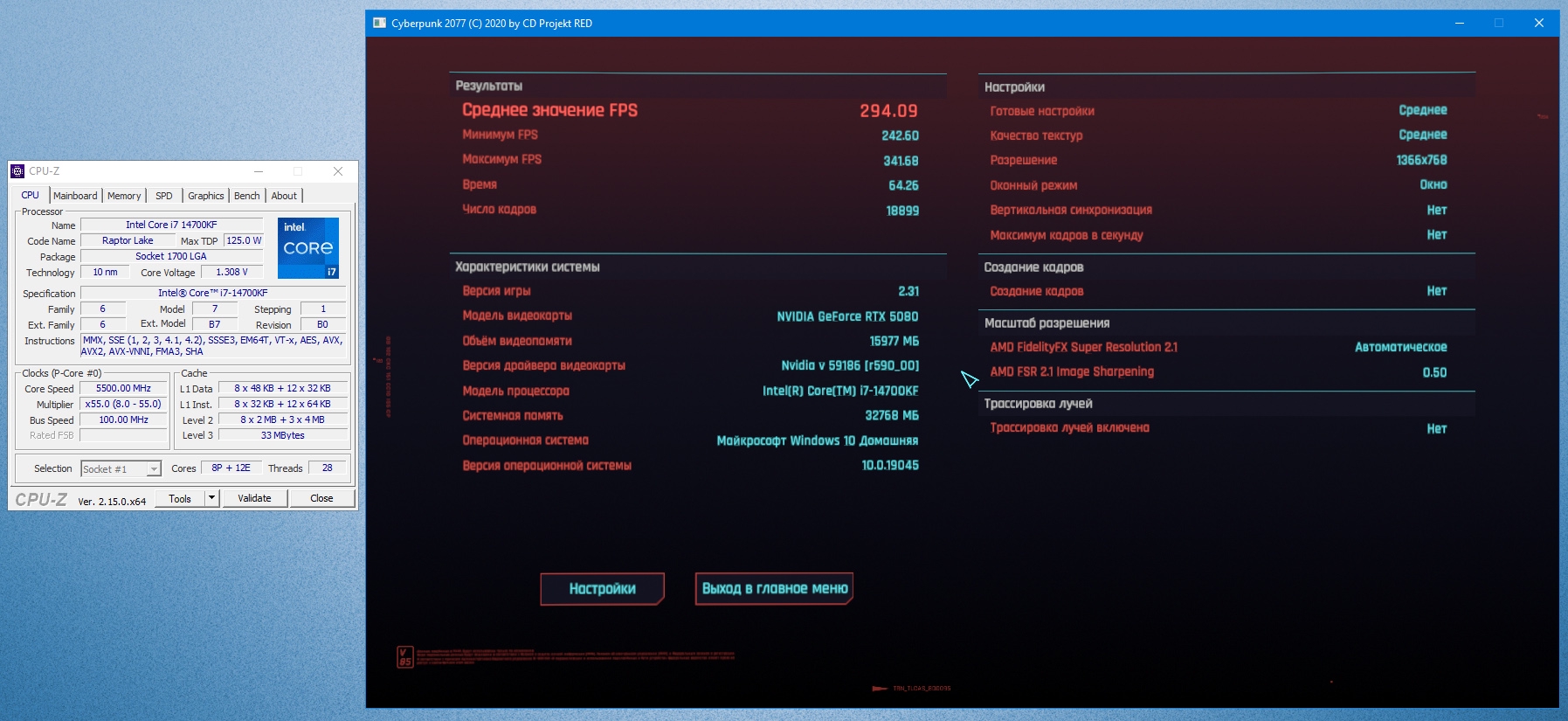The height and width of the screenshot is (721, 1568).
Task: Click the version text Ver. 2.15.0.x64
Action: [112, 502]
